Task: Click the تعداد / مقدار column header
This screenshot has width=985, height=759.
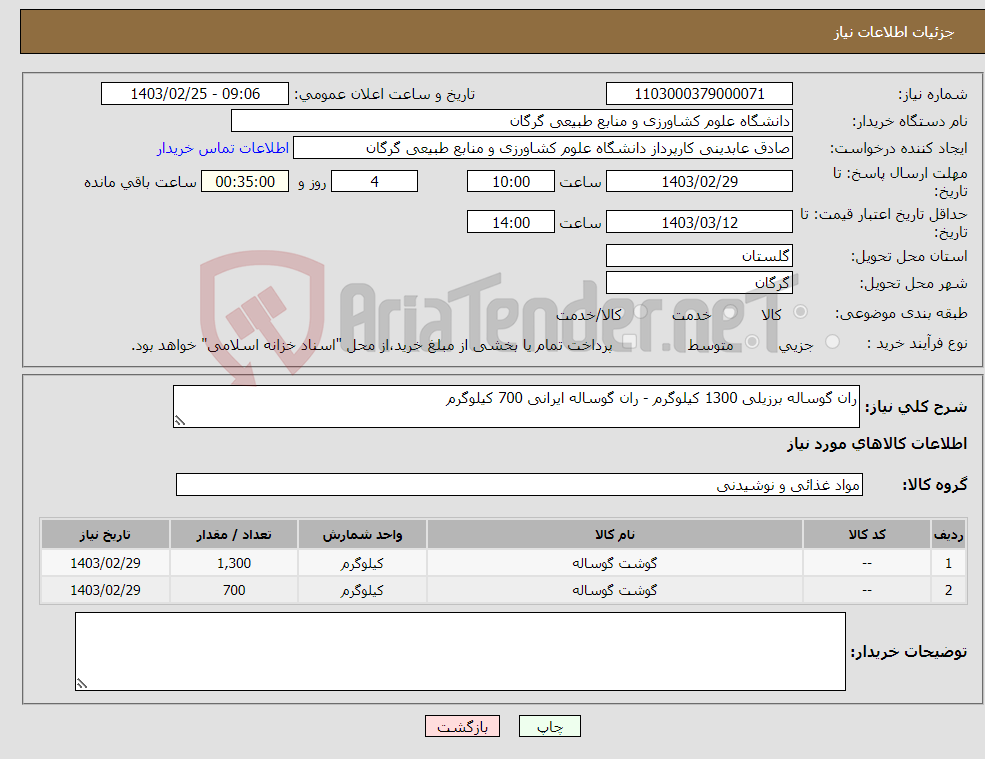Action: pyautogui.click(x=234, y=534)
